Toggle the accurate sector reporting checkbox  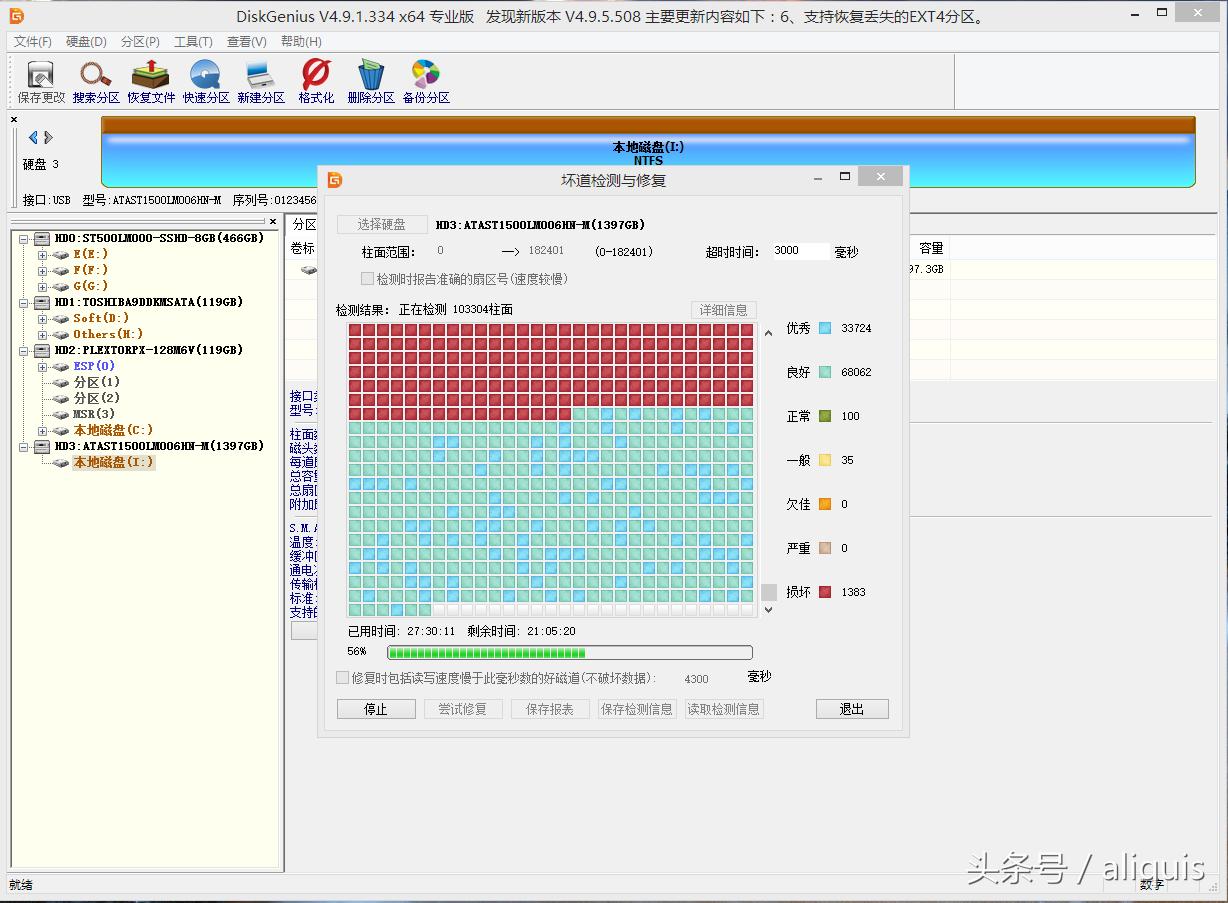[368, 278]
